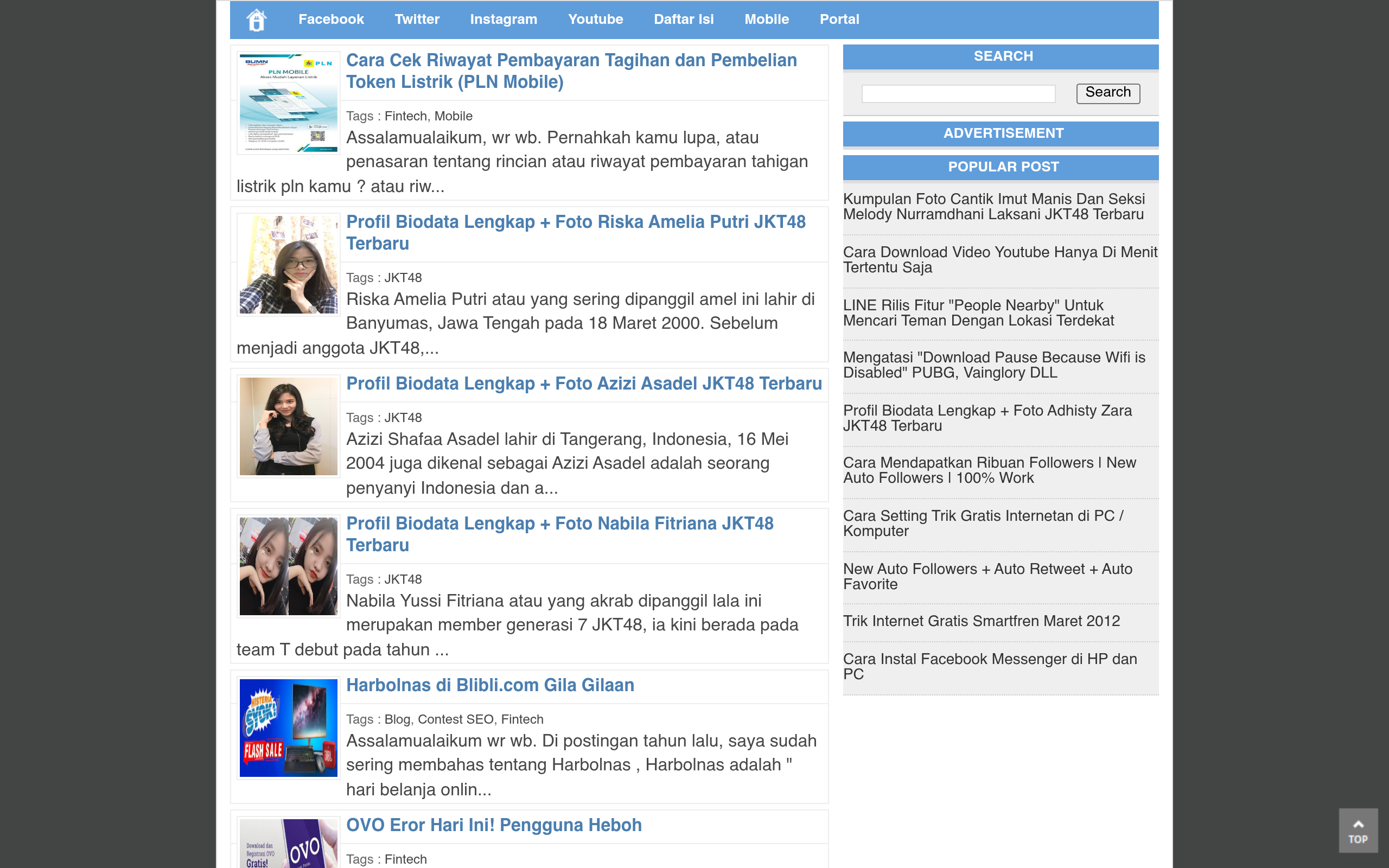This screenshot has width=1389, height=868.
Task: Select Fintech tag under PLN Mobile post
Action: [405, 116]
